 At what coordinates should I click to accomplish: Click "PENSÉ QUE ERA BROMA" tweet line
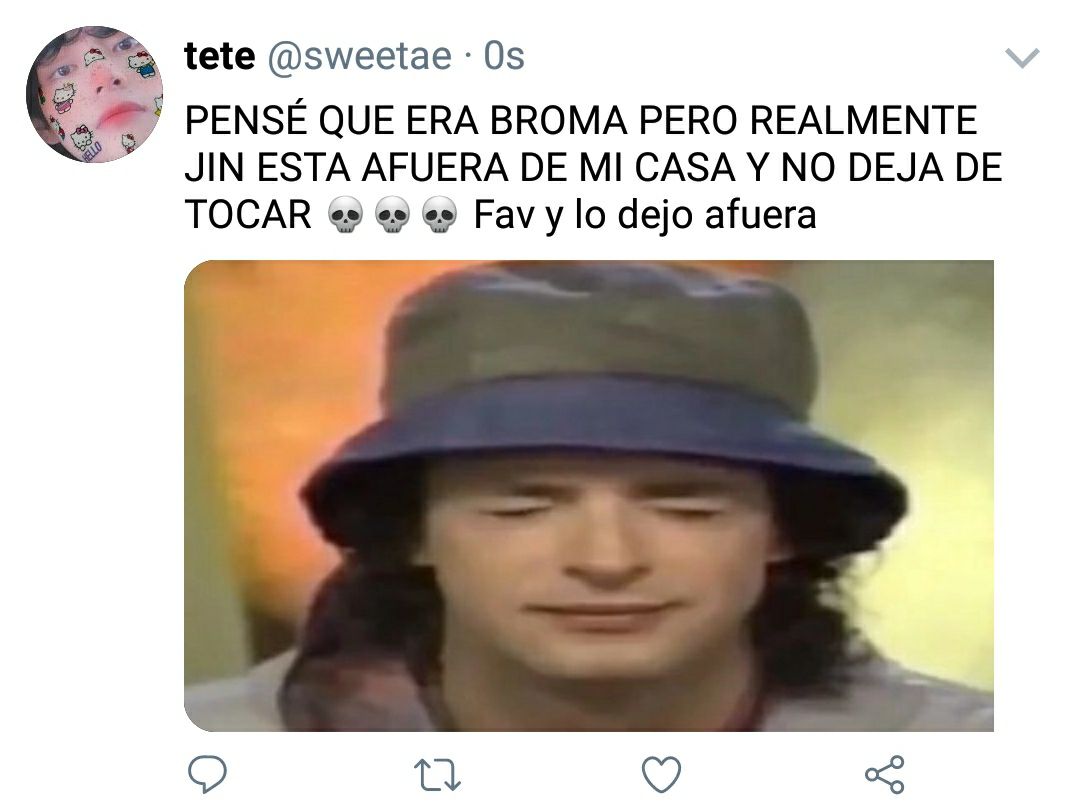click(x=406, y=119)
